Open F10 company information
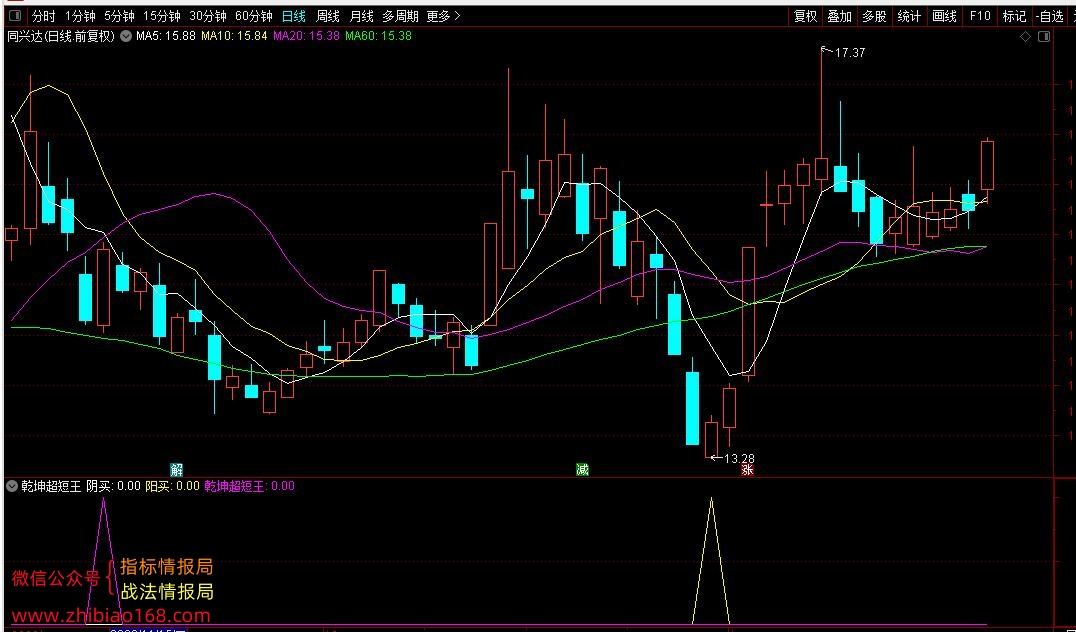 [x=980, y=16]
